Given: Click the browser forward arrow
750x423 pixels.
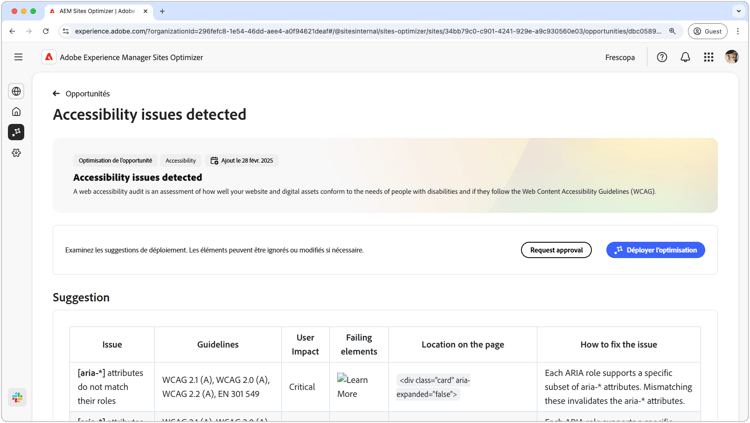Looking at the screenshot, I should coord(29,31).
